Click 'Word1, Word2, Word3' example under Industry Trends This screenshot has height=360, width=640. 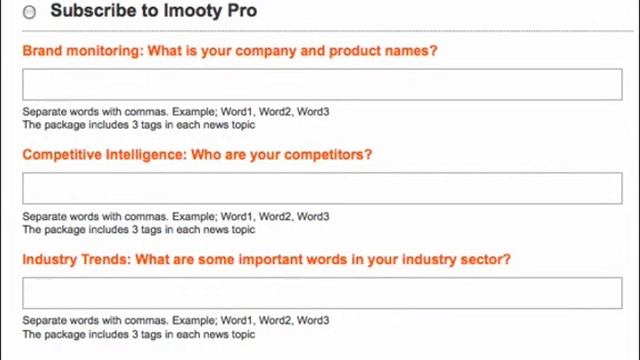point(275,320)
